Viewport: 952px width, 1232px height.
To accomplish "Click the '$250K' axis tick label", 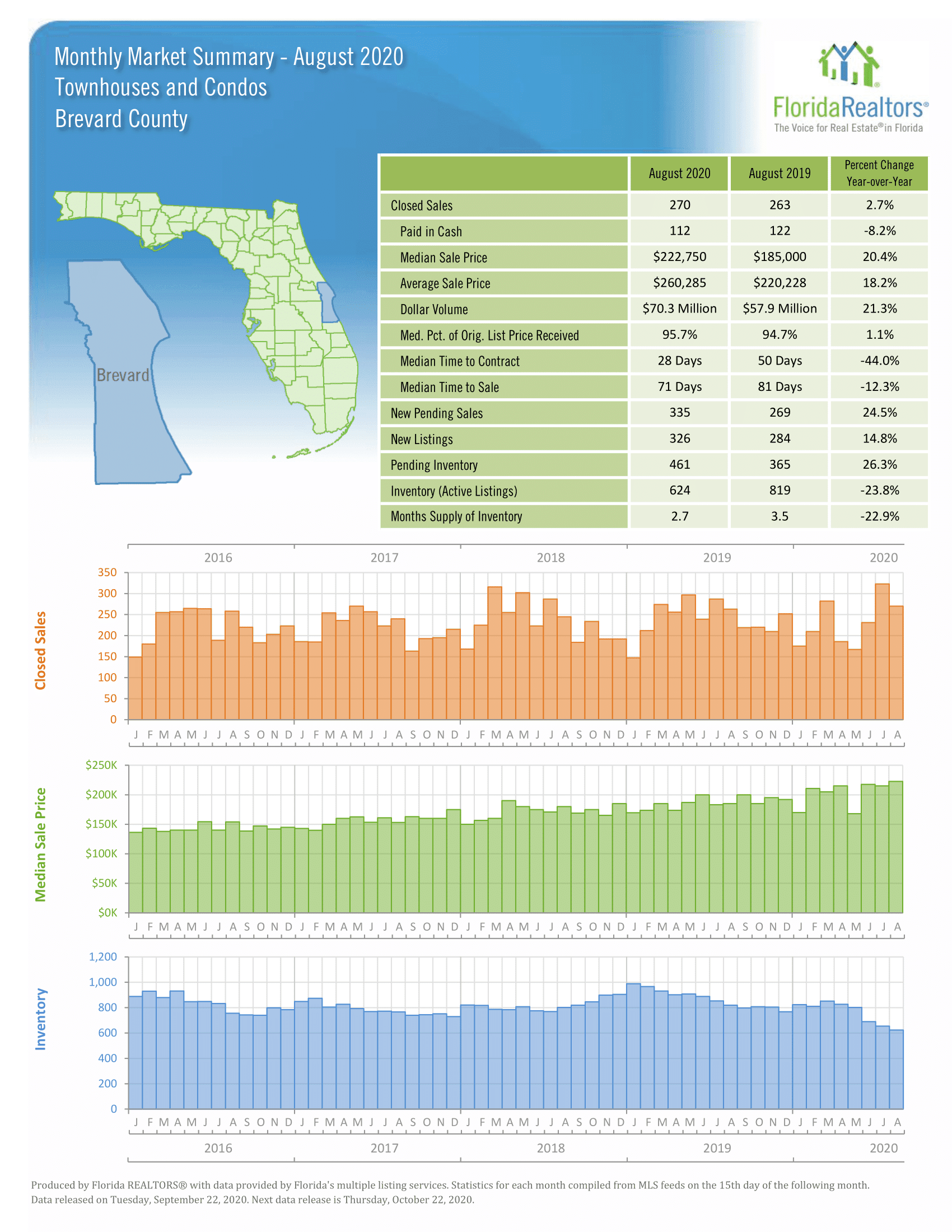I will coord(101,766).
